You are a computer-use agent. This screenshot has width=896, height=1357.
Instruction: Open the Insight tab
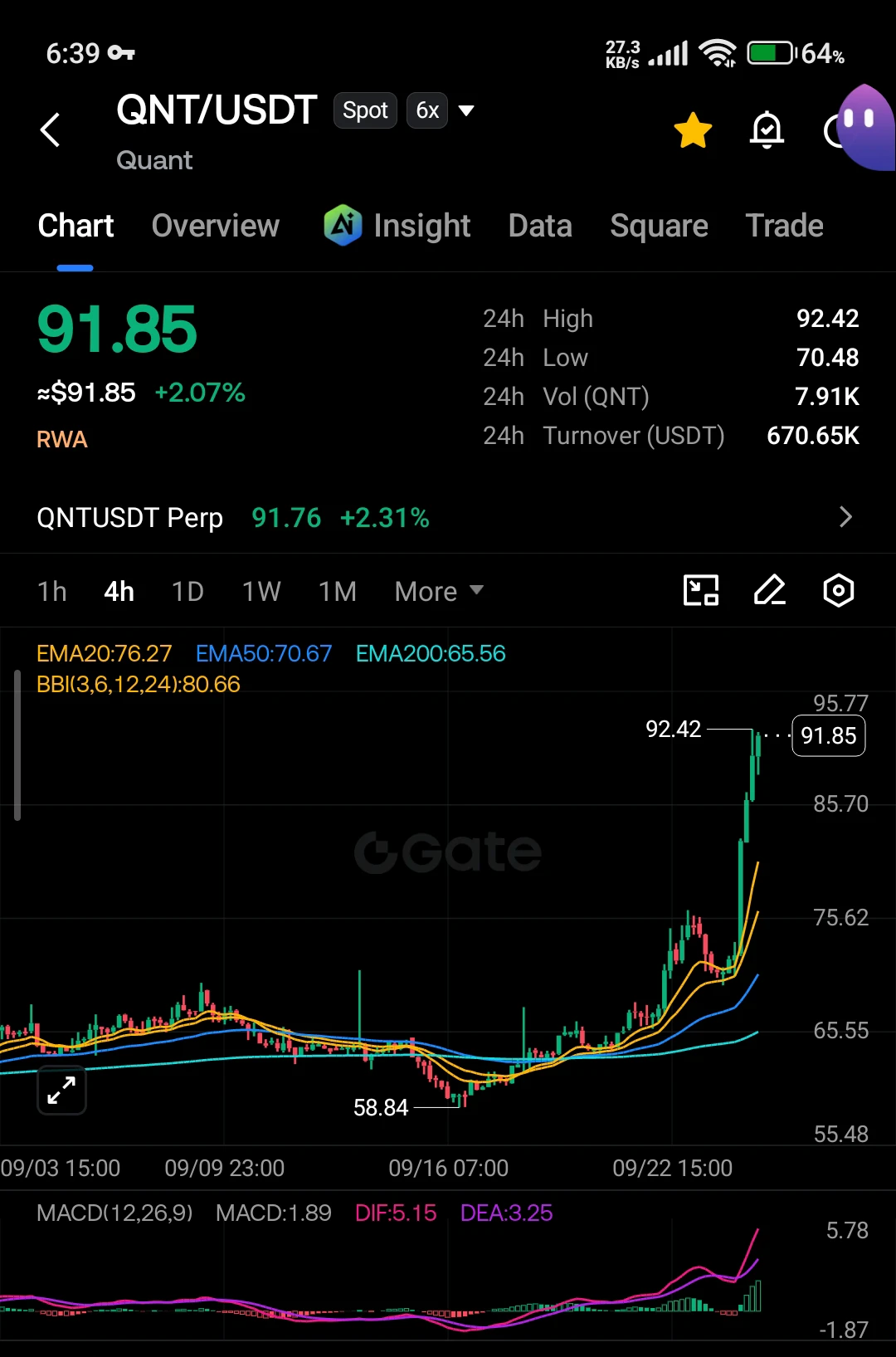tap(421, 226)
